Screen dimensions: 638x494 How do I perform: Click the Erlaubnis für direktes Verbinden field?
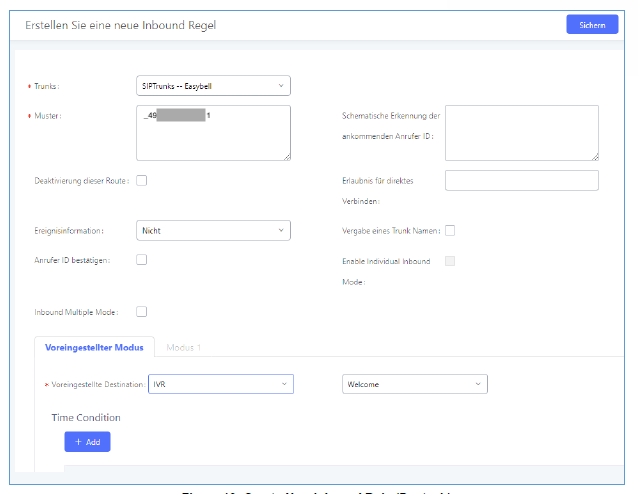point(521,180)
